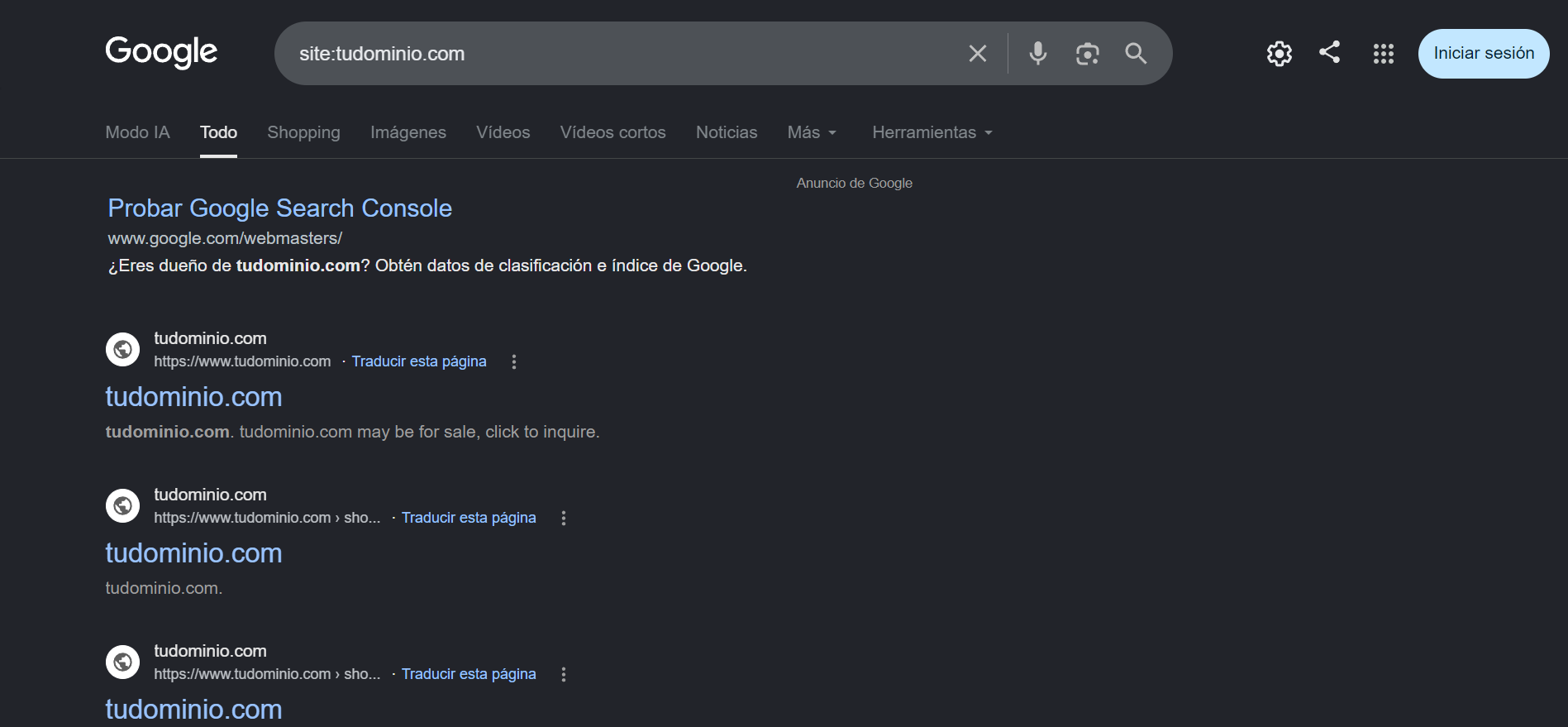1568x727 pixels.
Task: Click the 'Anuncio de Google' label
Action: click(x=855, y=183)
